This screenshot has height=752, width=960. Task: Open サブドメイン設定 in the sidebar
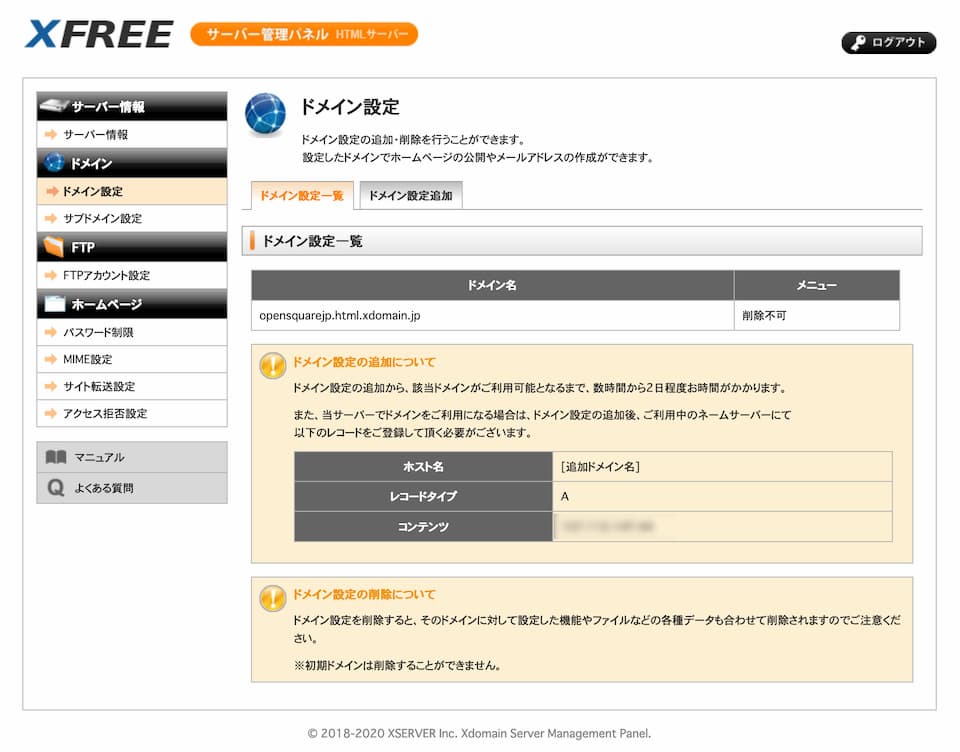pos(102,218)
